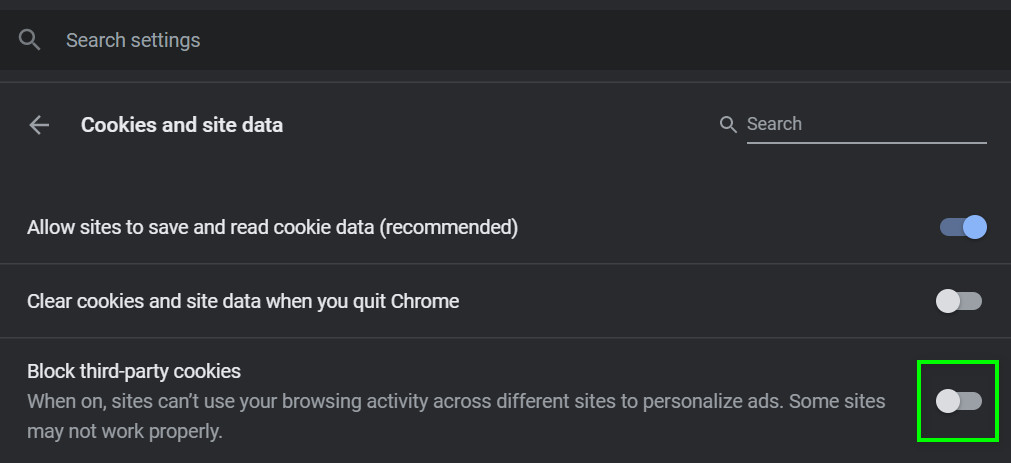
Task: Click the underline beneath Cookies Search box
Action: (x=866, y=143)
